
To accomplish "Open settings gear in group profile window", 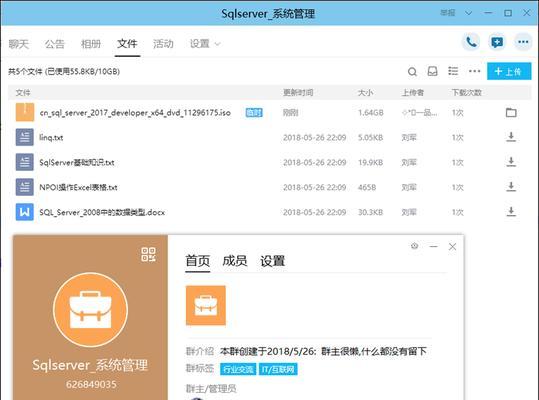I will (415, 246).
